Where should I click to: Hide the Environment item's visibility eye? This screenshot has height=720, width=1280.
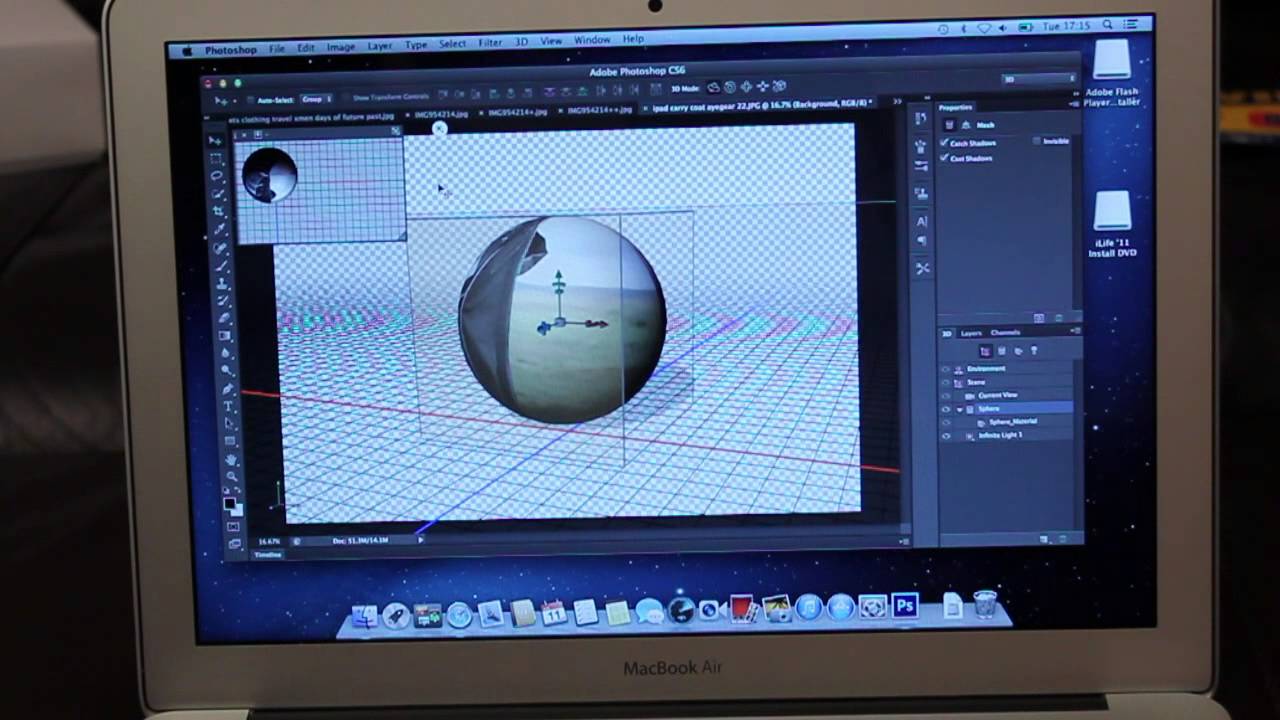coord(946,369)
